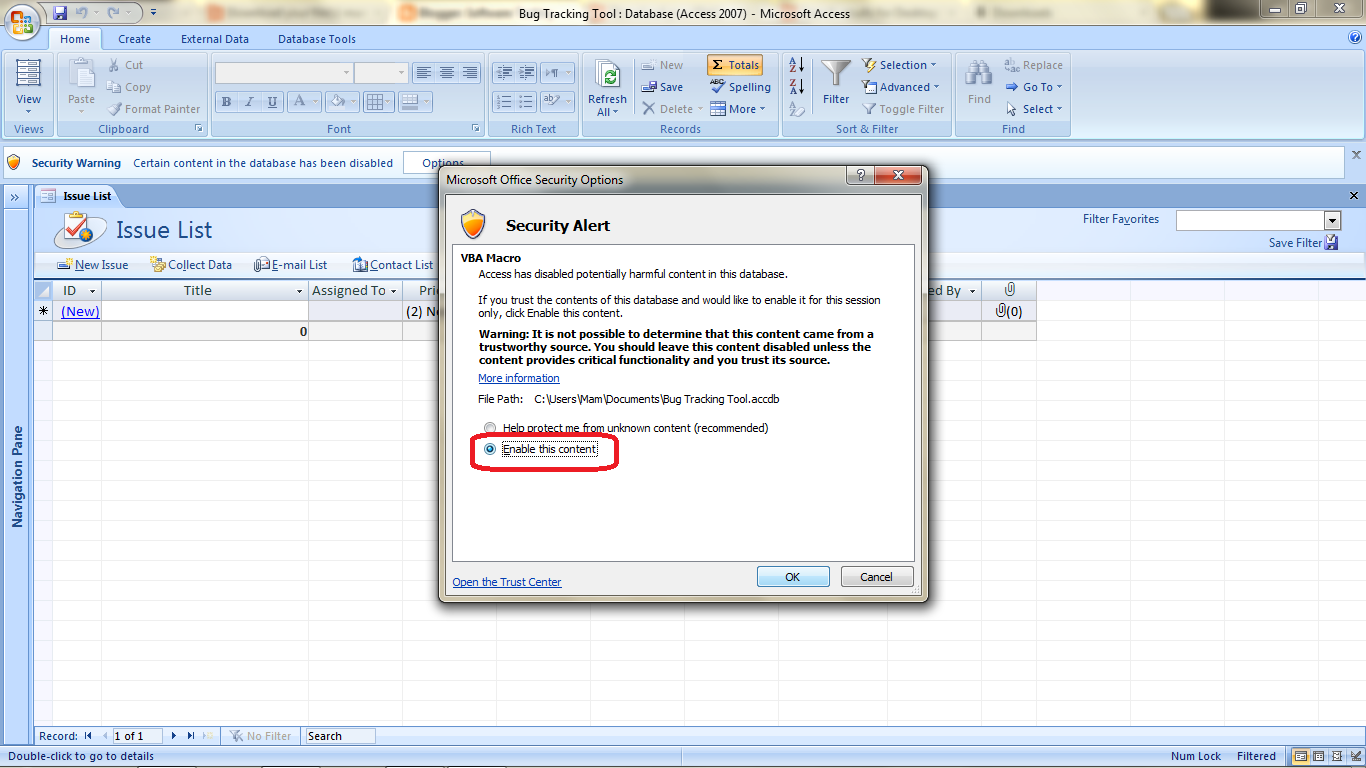Click the Copy icon in Clipboard group
Screen dimensions: 1366x768
(113, 87)
